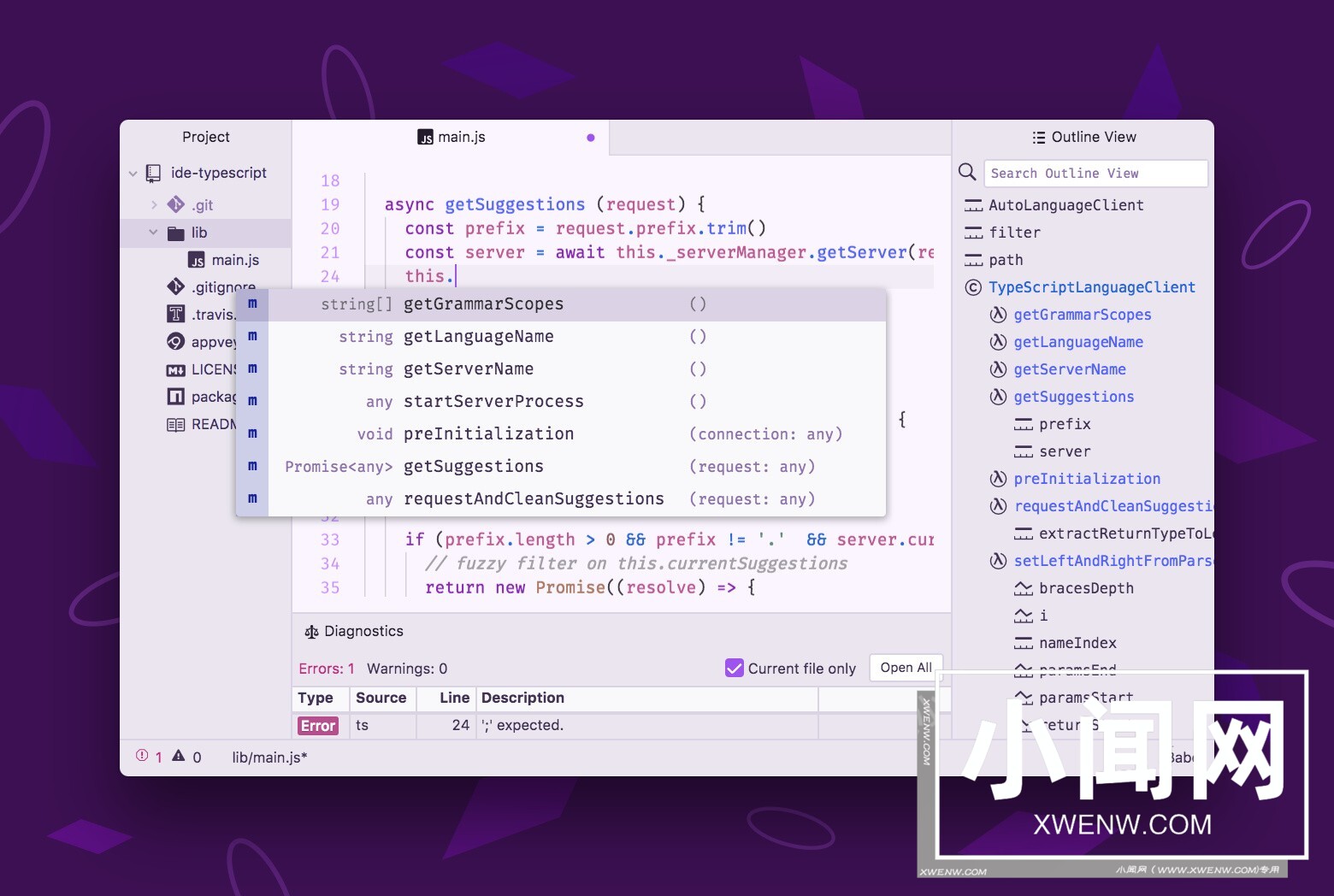Select server variable in outline
Image resolution: width=1334 pixels, height=896 pixels.
1065,451
